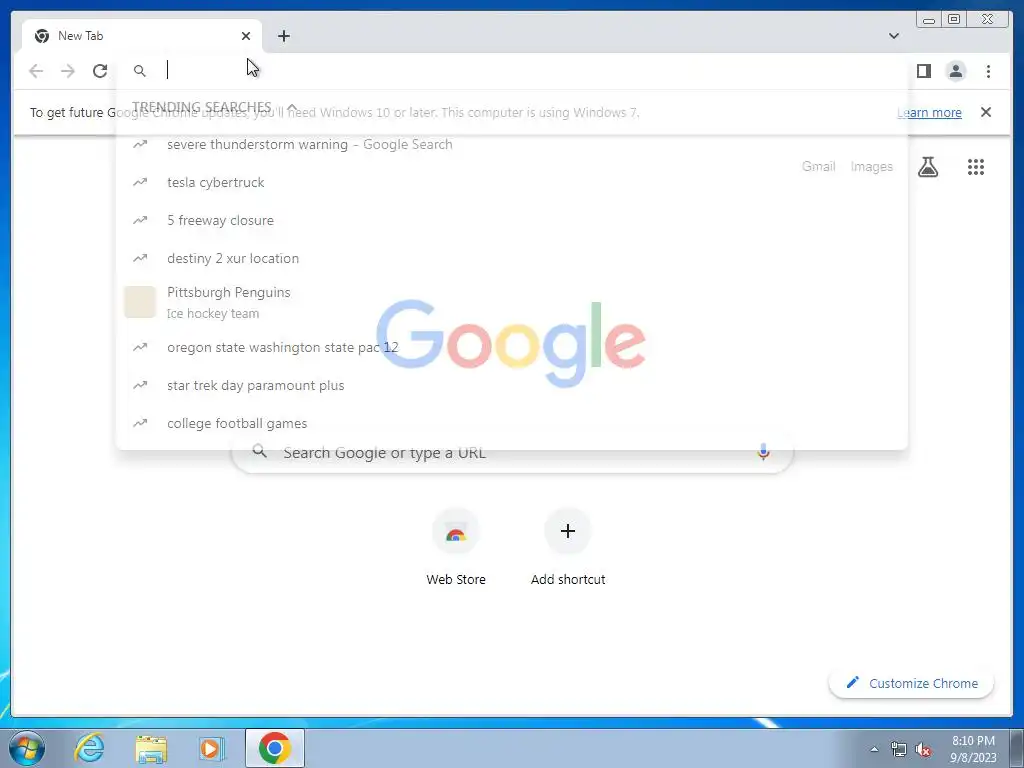
Task: Click the Search Google or type a URL box
Action: (513, 453)
